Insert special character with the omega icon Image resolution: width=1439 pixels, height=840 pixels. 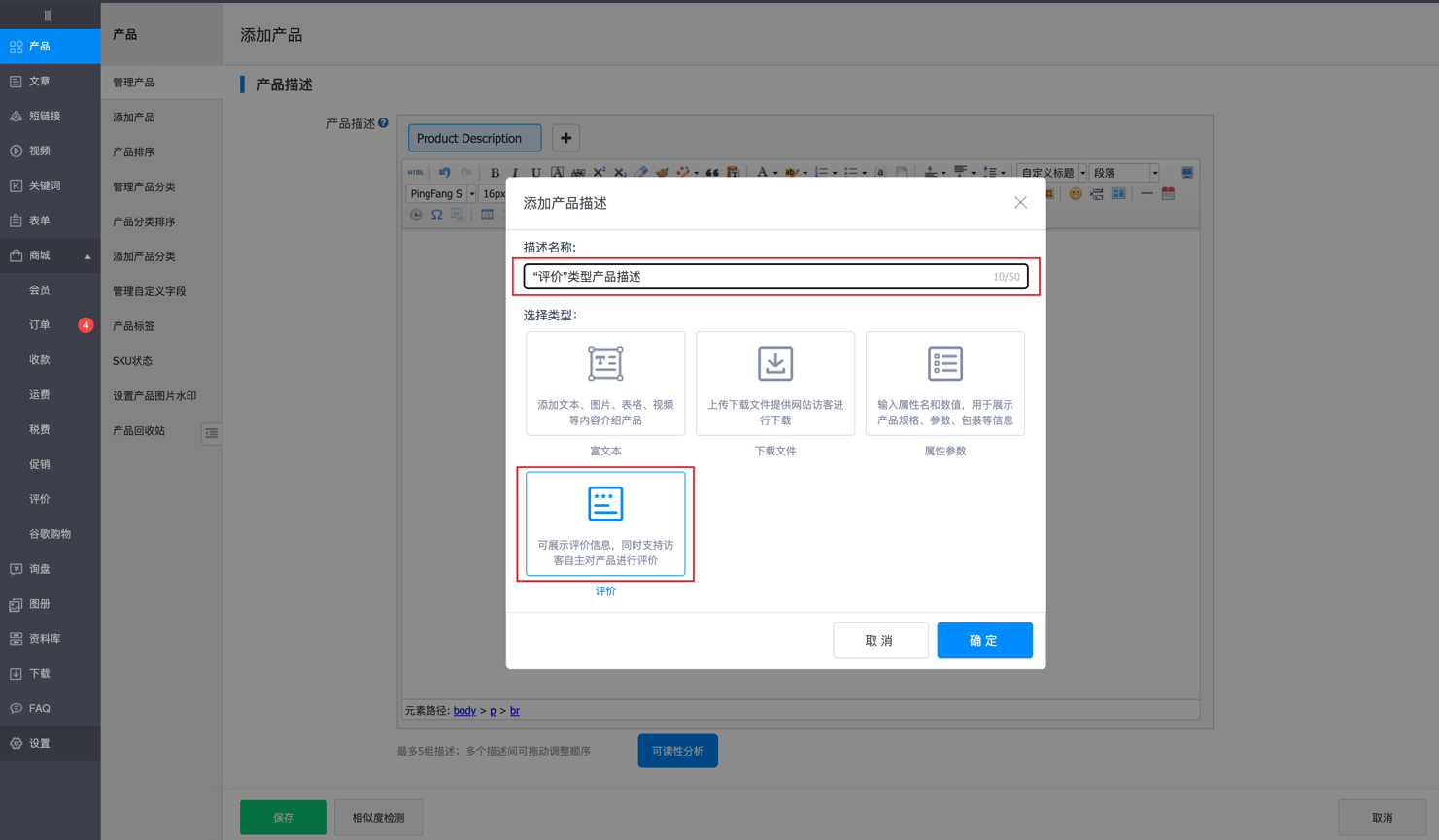coord(437,215)
